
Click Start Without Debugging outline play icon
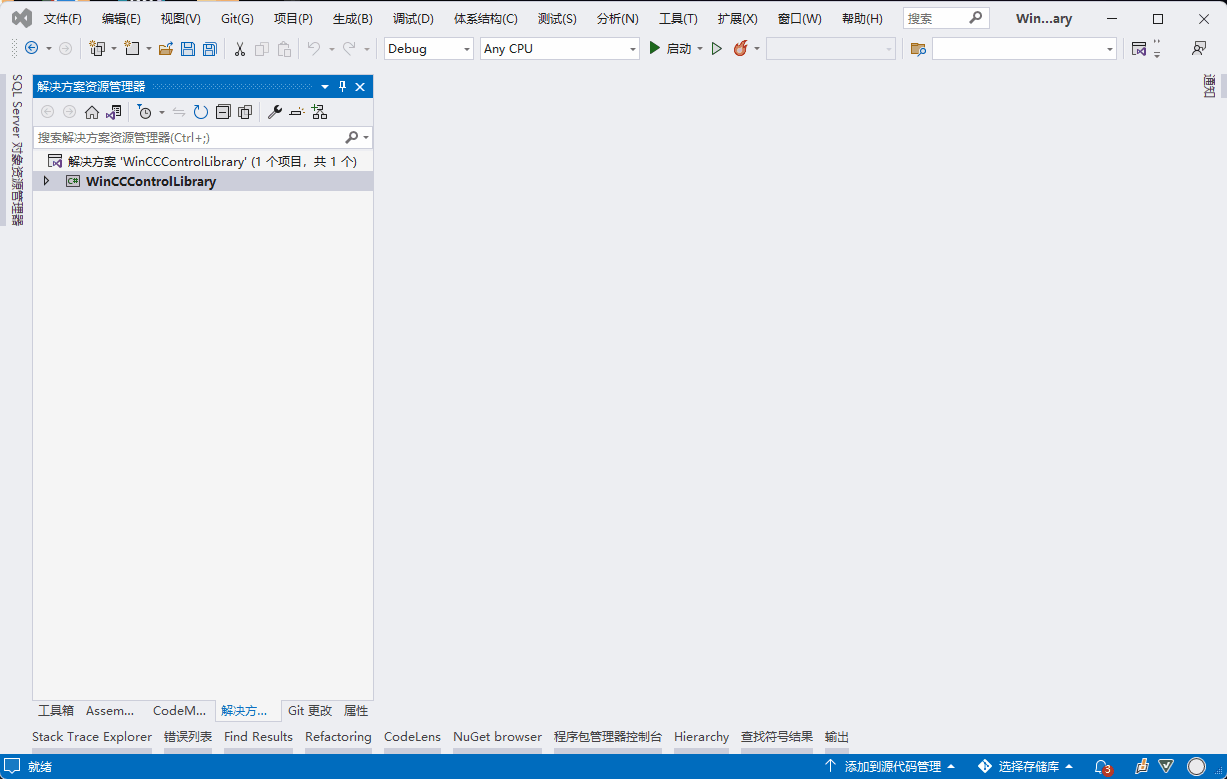717,48
